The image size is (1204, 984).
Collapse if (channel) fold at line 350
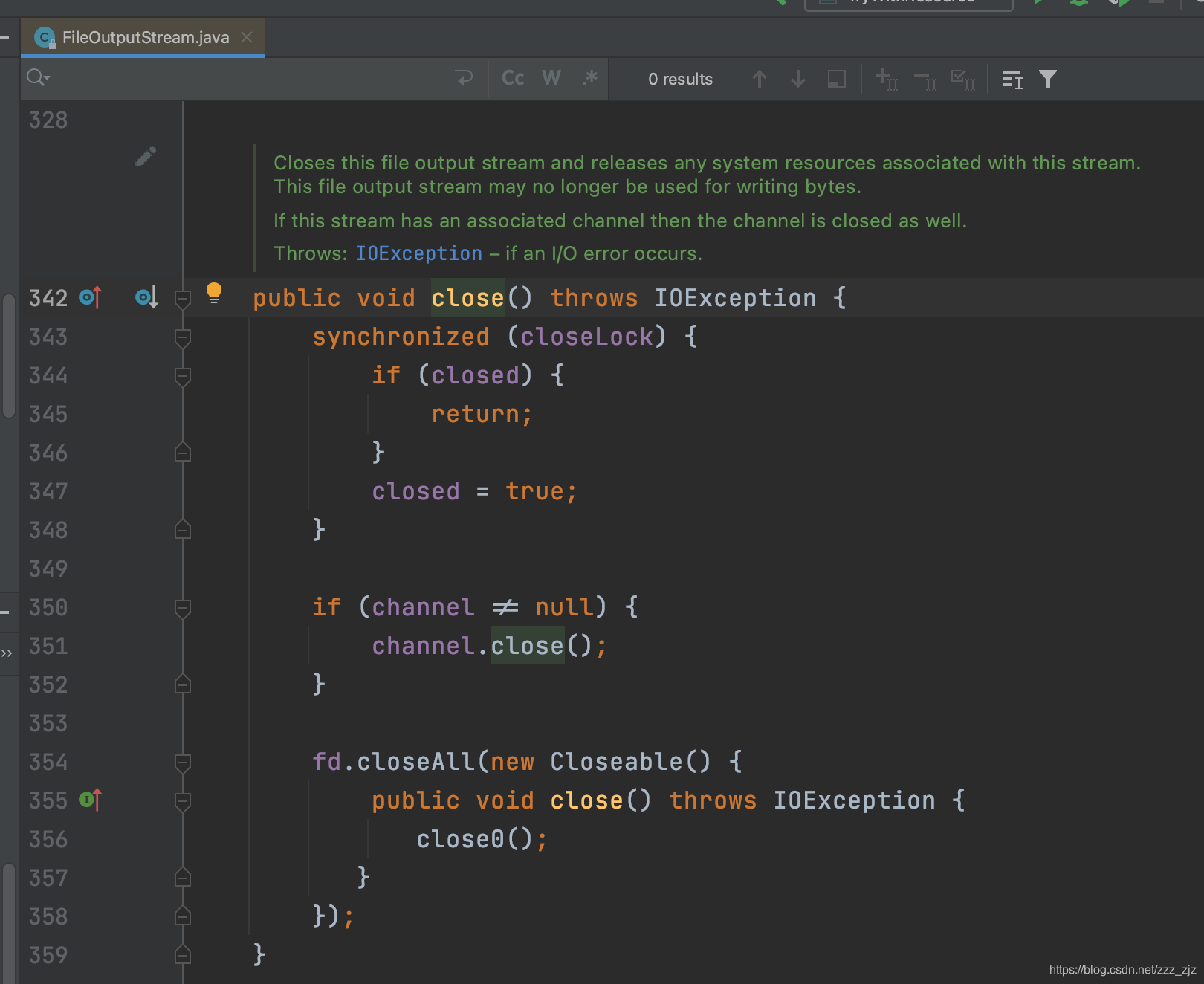[x=183, y=609]
